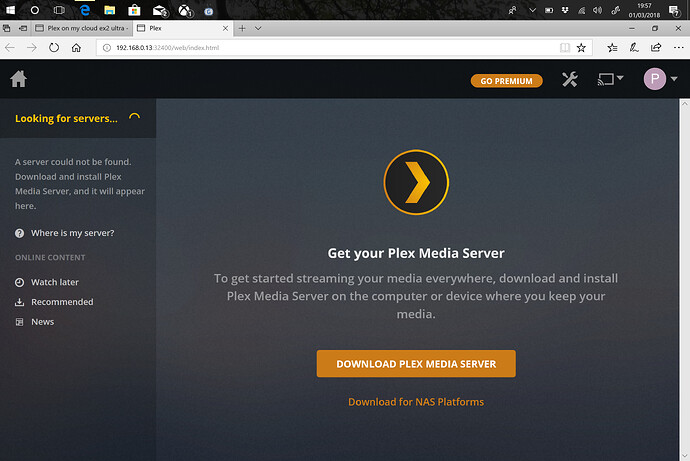The width and height of the screenshot is (690, 461).
Task: Open the Mail app in taskbar
Action: click(x=160, y=11)
